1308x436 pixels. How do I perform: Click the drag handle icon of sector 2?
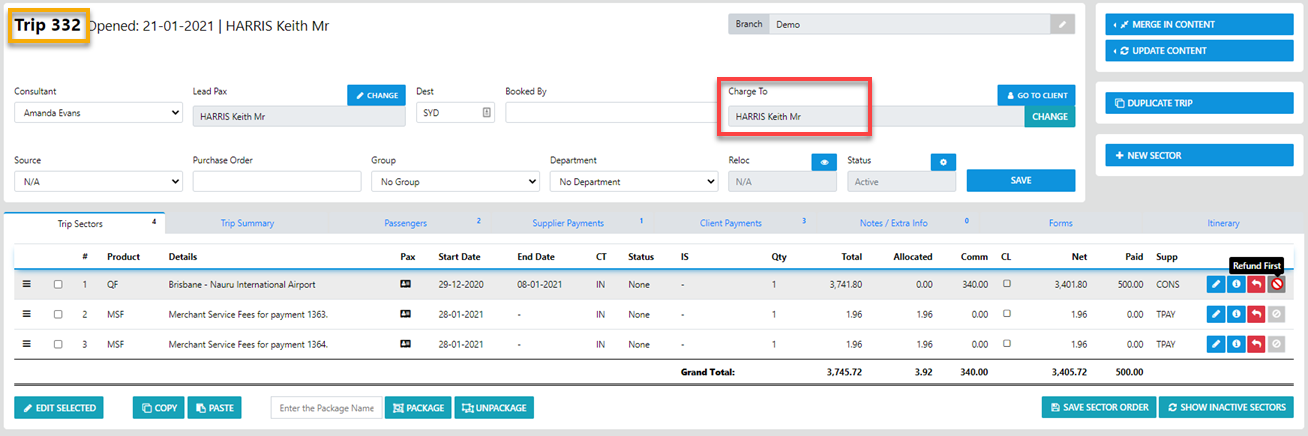27,315
